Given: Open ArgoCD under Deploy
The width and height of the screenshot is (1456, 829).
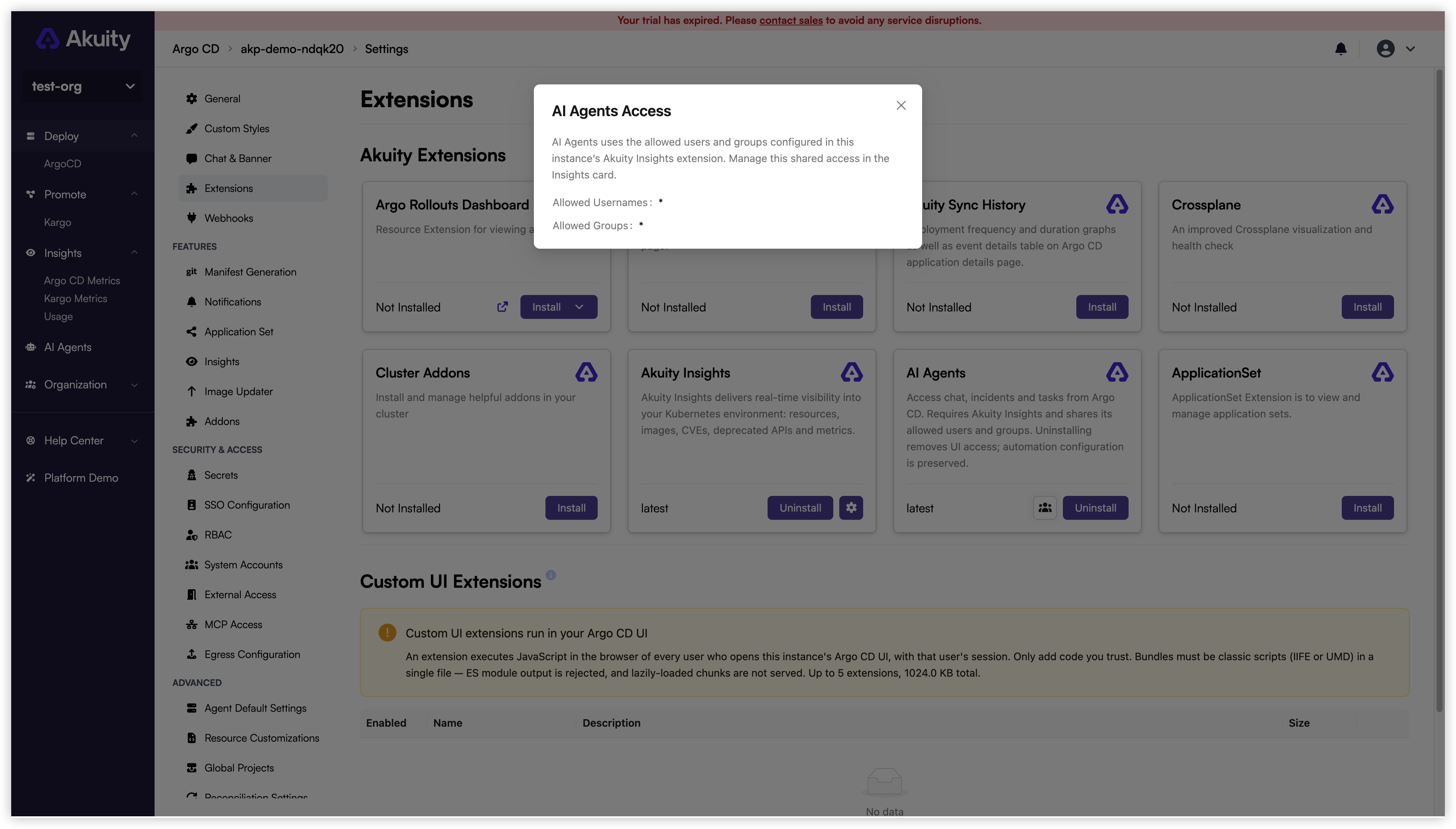Looking at the screenshot, I should click(63, 164).
